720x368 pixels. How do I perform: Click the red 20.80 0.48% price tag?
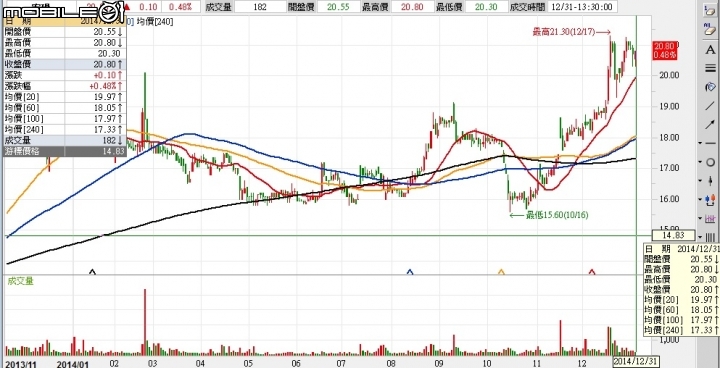point(665,51)
